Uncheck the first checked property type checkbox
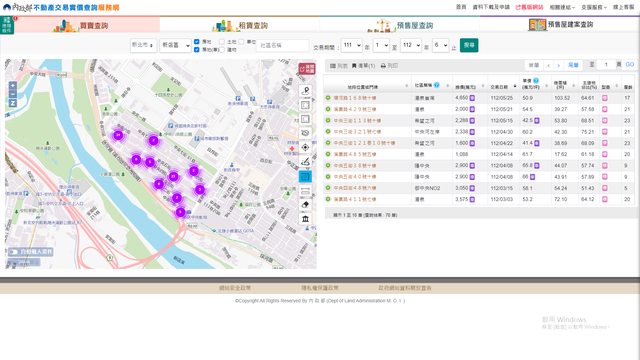 tap(197, 42)
